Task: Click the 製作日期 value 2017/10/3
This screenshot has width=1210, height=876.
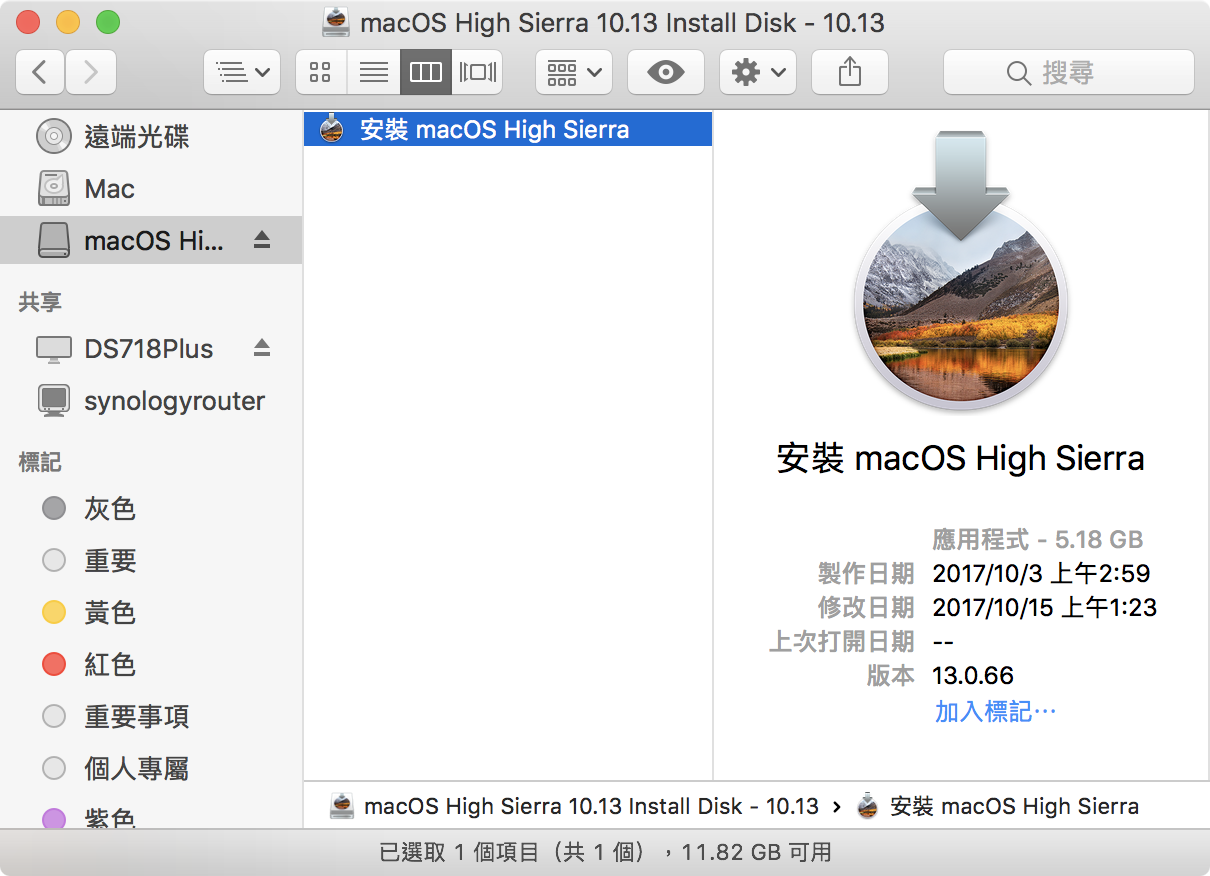Action: pyautogui.click(x=1041, y=573)
